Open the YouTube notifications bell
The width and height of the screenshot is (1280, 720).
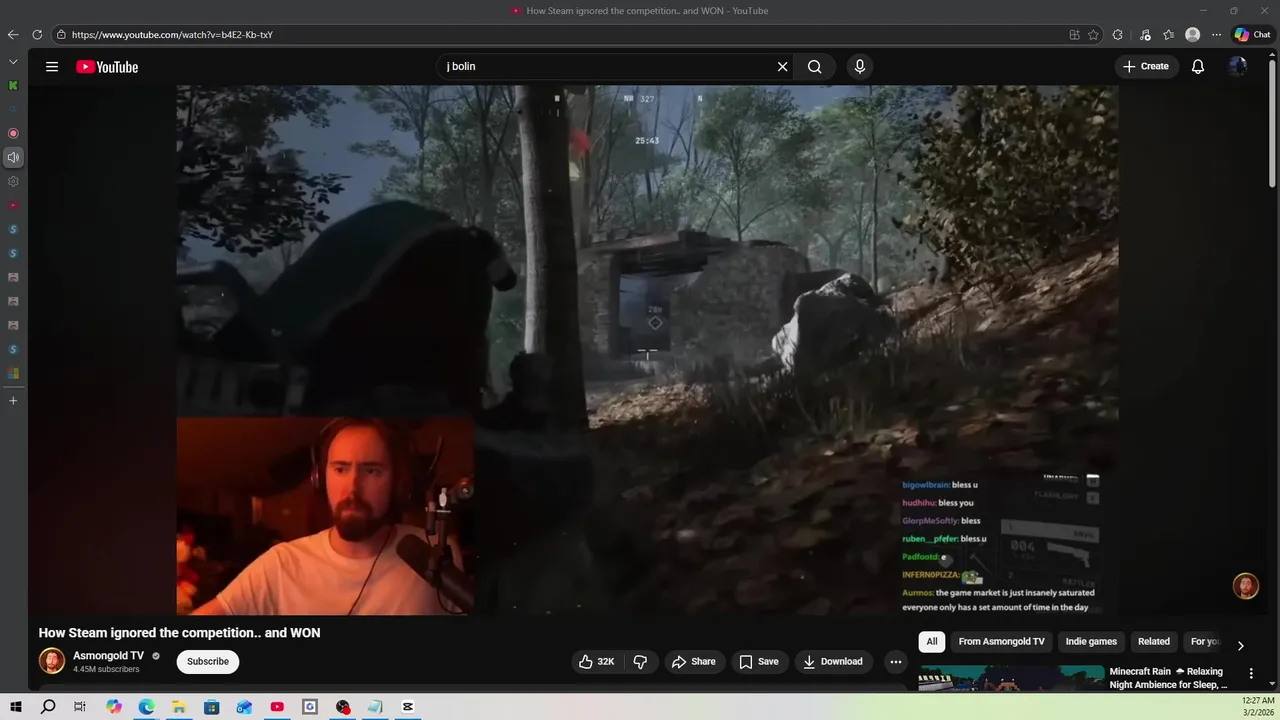1198,67
